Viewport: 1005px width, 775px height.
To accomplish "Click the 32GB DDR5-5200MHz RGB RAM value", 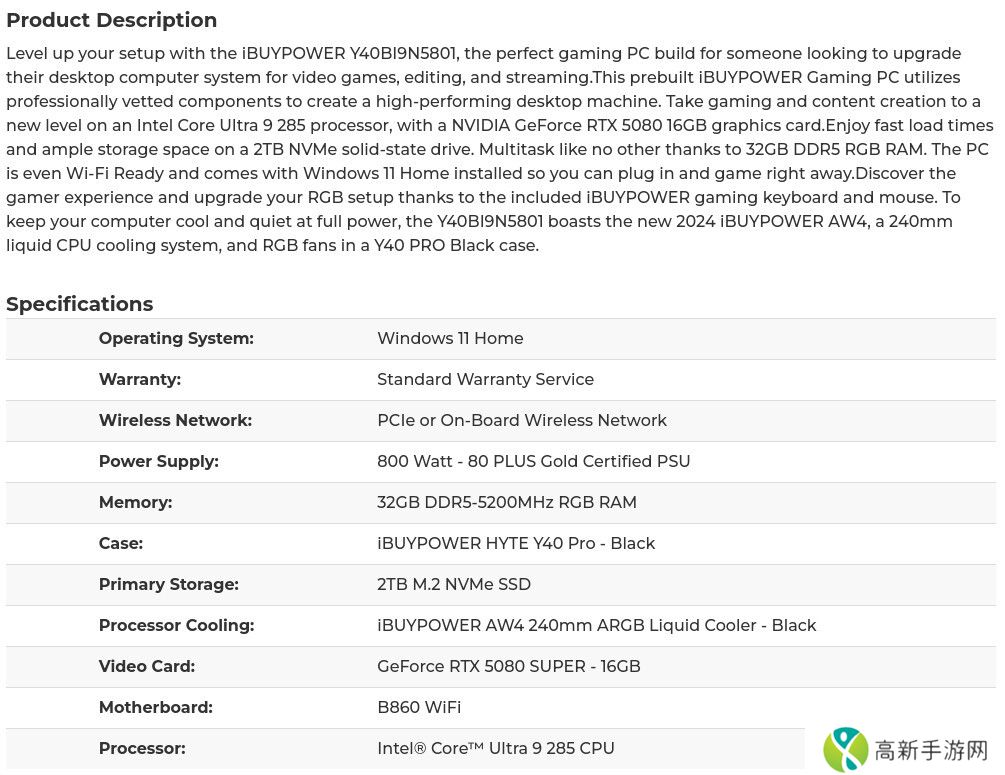I will click(x=506, y=503).
